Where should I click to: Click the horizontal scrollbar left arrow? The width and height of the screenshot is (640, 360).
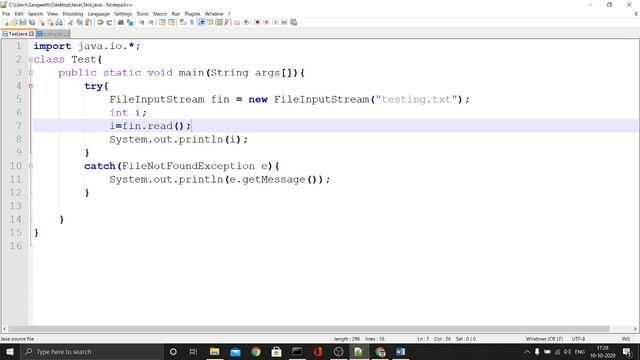click(x=4, y=329)
